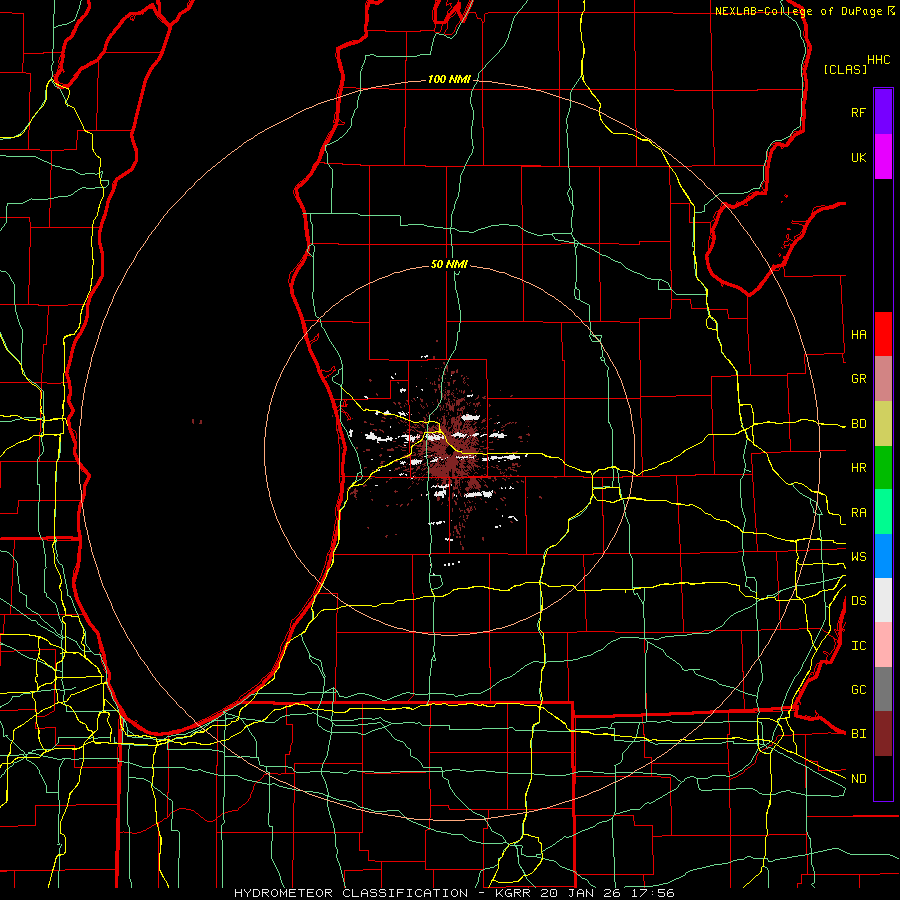Viewport: 900px width, 900px height.
Task: Click the 17:56 timestamp text
Action: pos(653,893)
